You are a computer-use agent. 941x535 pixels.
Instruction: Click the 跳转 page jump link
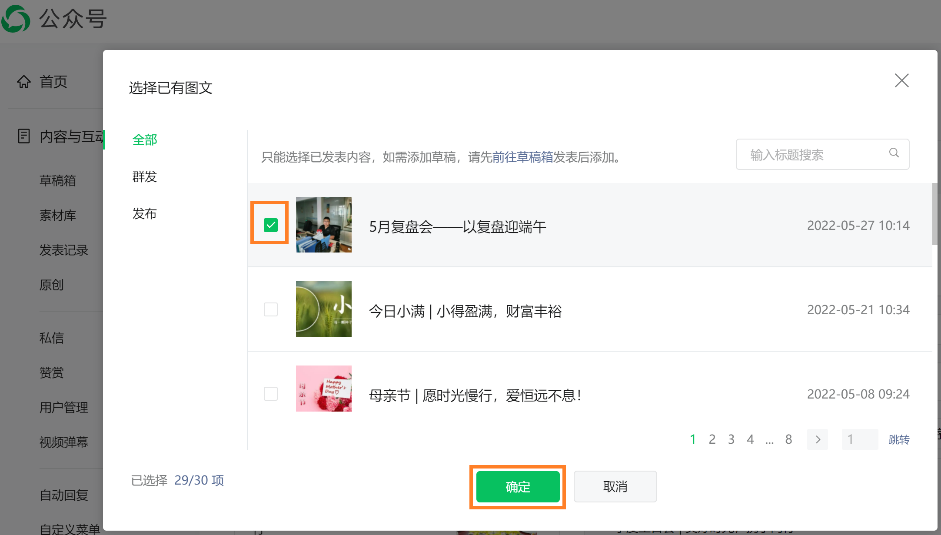pyautogui.click(x=899, y=440)
